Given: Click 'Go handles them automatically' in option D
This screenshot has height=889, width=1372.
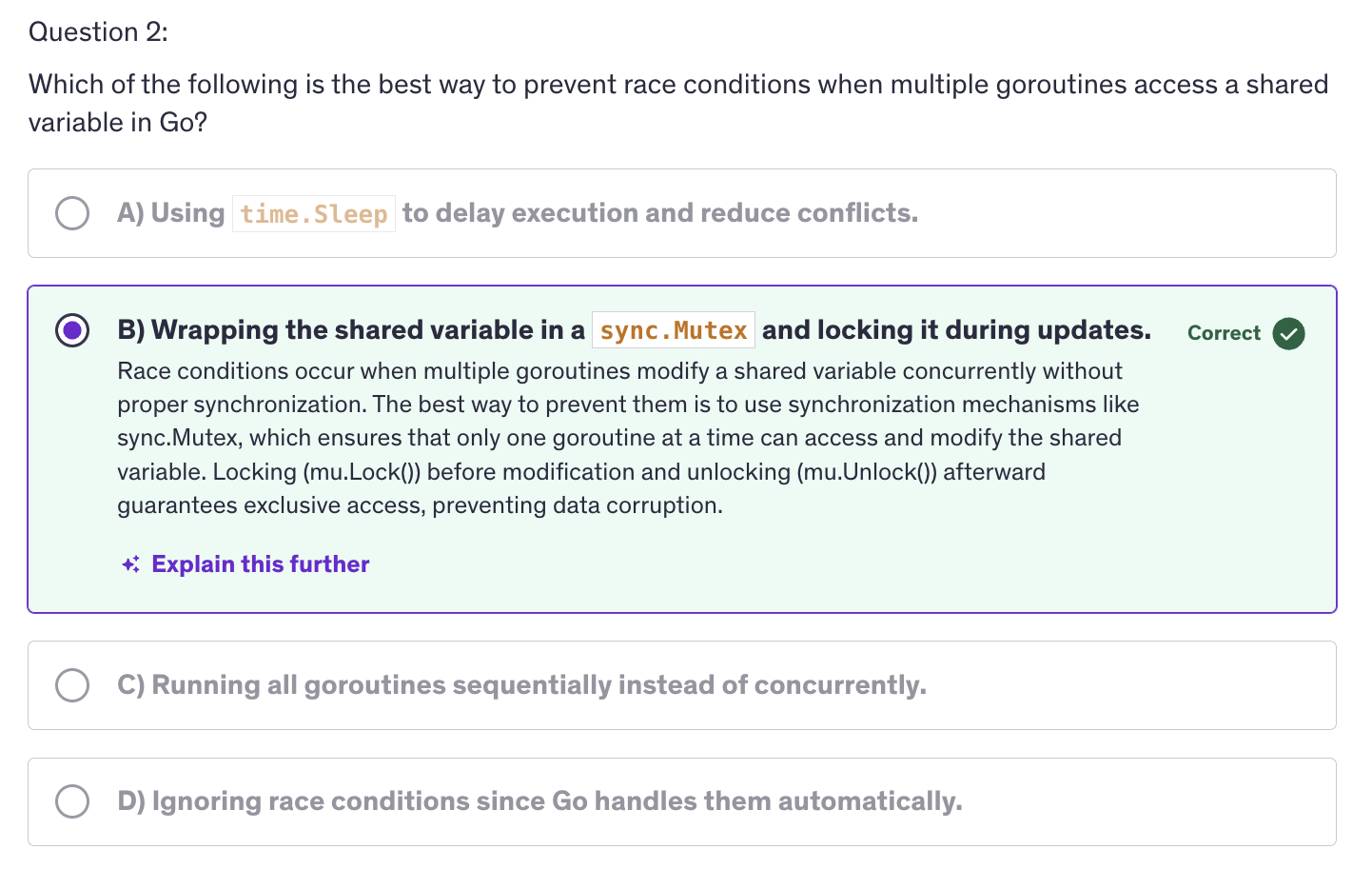Looking at the screenshot, I should point(756,801).
